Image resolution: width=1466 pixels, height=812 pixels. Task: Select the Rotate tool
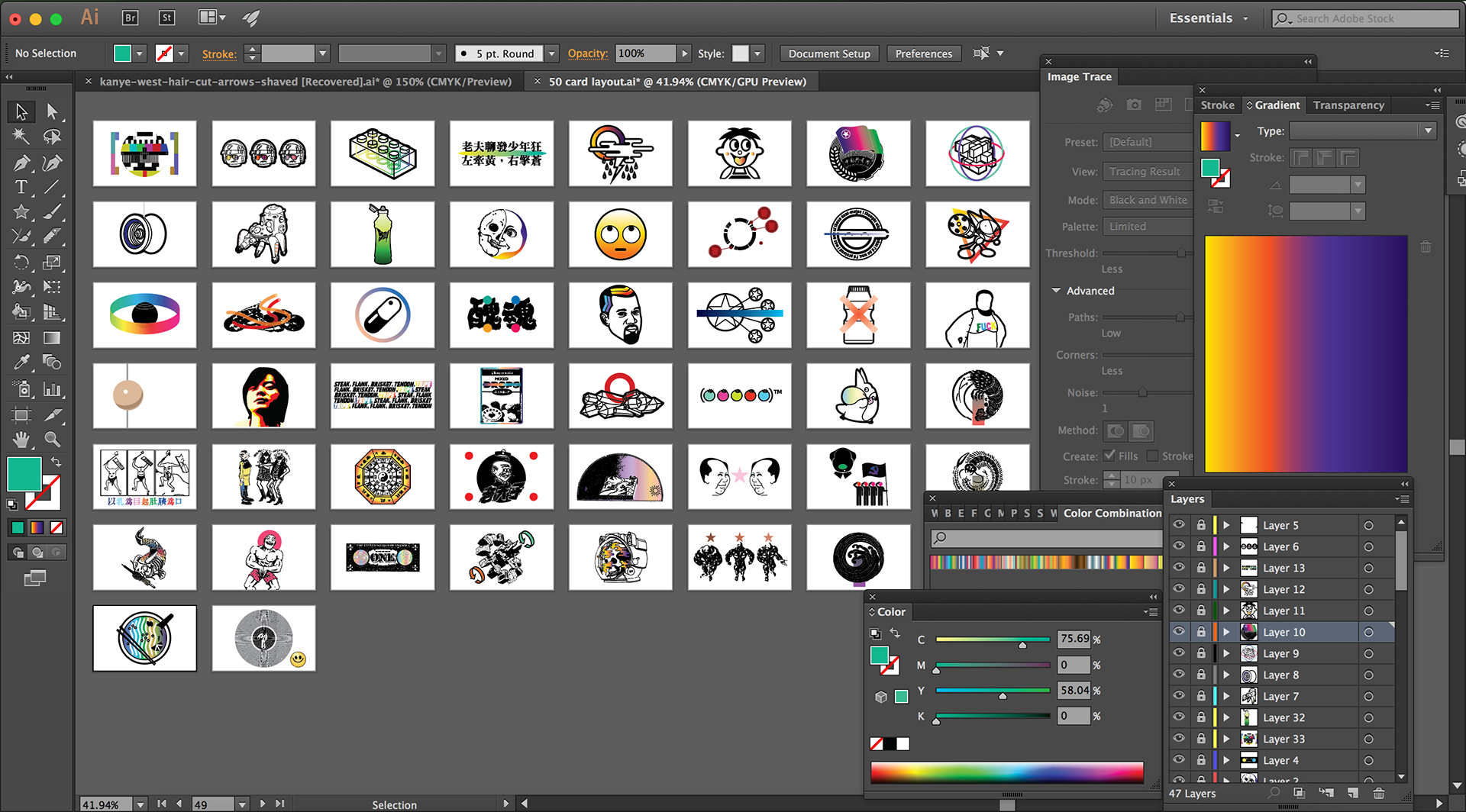click(x=21, y=263)
